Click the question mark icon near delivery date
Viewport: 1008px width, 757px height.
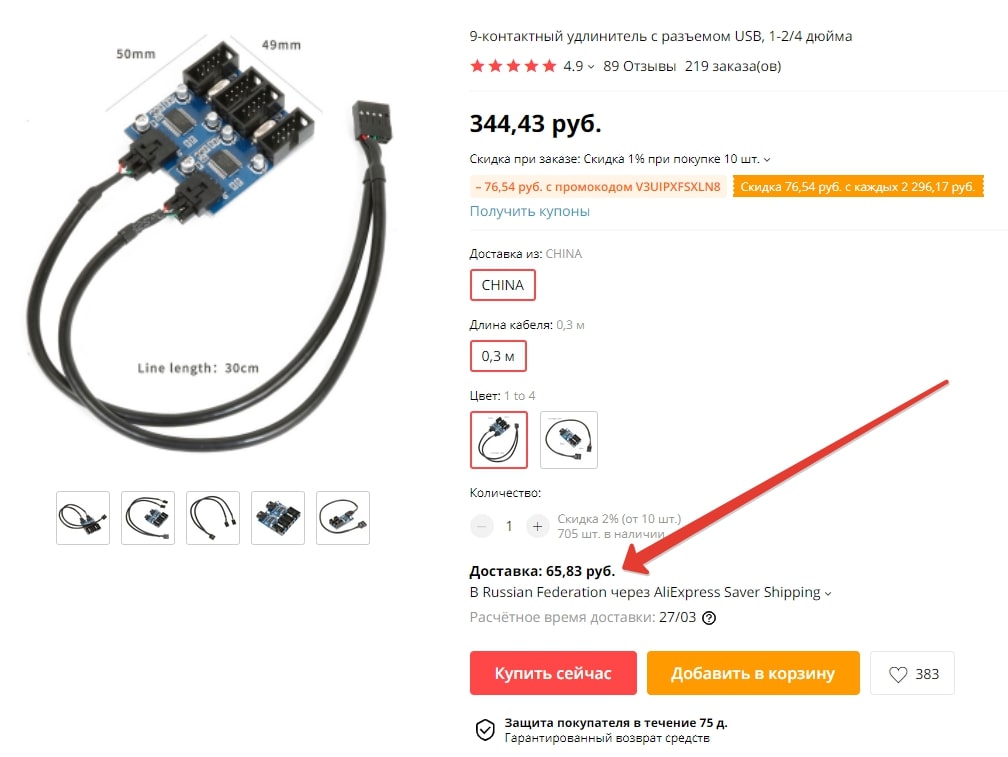coord(708,618)
